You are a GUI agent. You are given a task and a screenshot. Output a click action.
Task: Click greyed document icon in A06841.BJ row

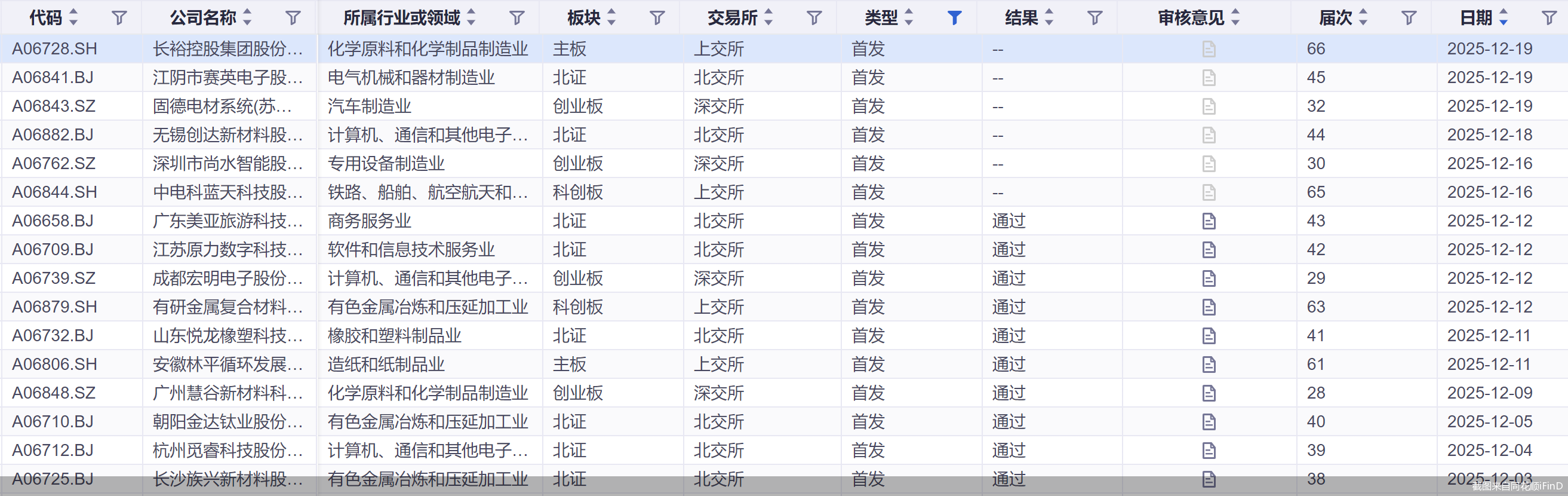point(1209,78)
